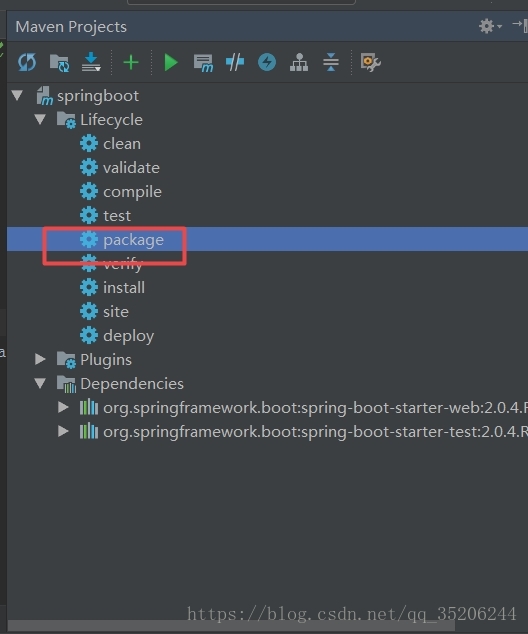Collapse the springboot project node

tap(17, 96)
